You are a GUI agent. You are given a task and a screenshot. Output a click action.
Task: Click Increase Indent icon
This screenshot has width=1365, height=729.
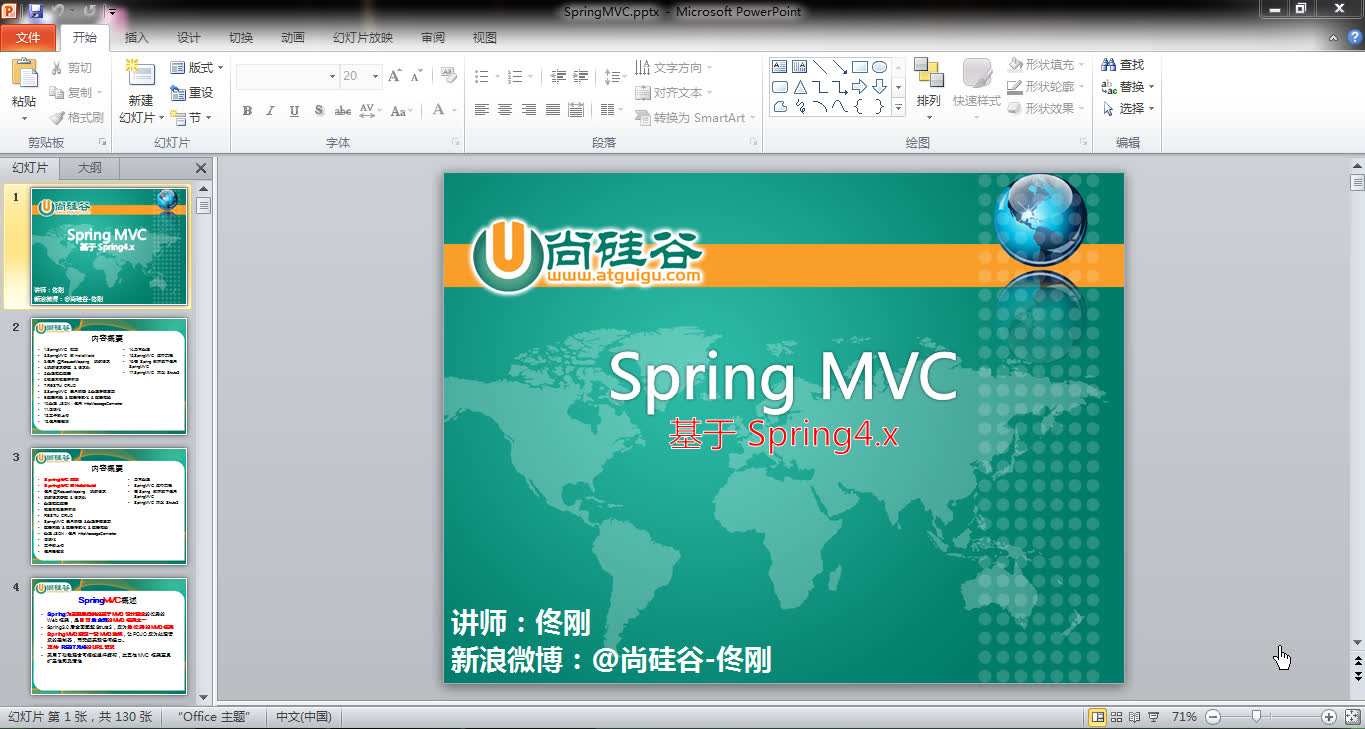581,76
